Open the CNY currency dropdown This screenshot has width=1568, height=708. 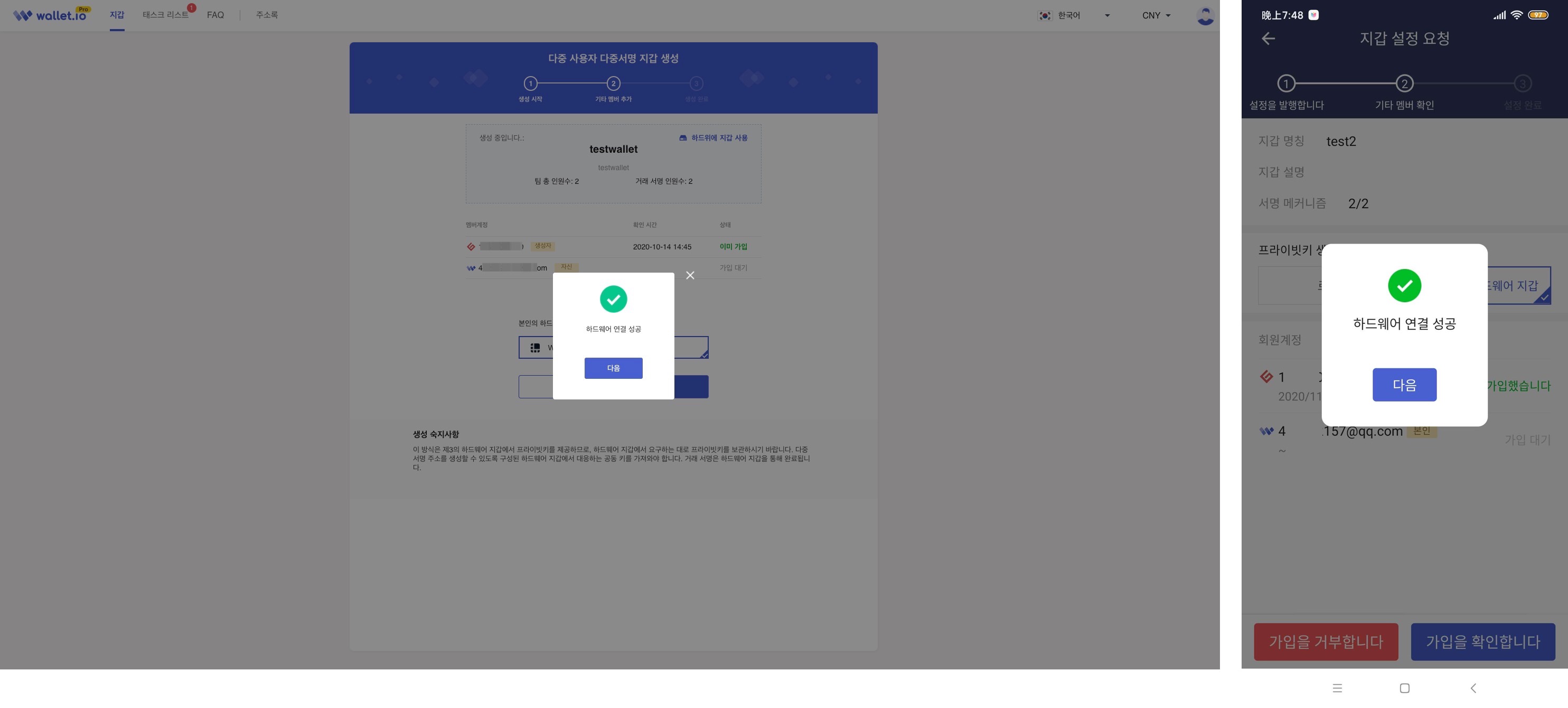1156,15
